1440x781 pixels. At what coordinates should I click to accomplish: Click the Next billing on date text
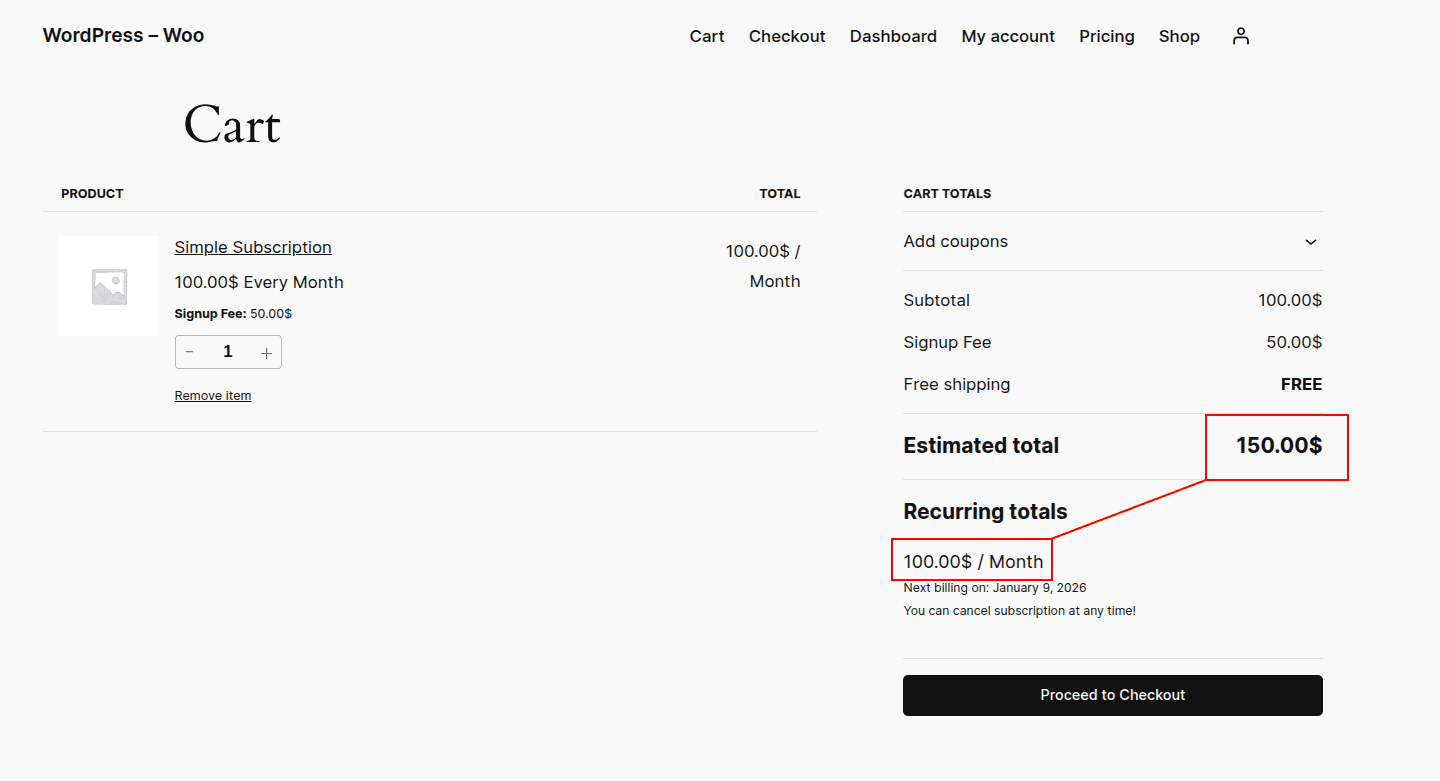click(x=994, y=588)
